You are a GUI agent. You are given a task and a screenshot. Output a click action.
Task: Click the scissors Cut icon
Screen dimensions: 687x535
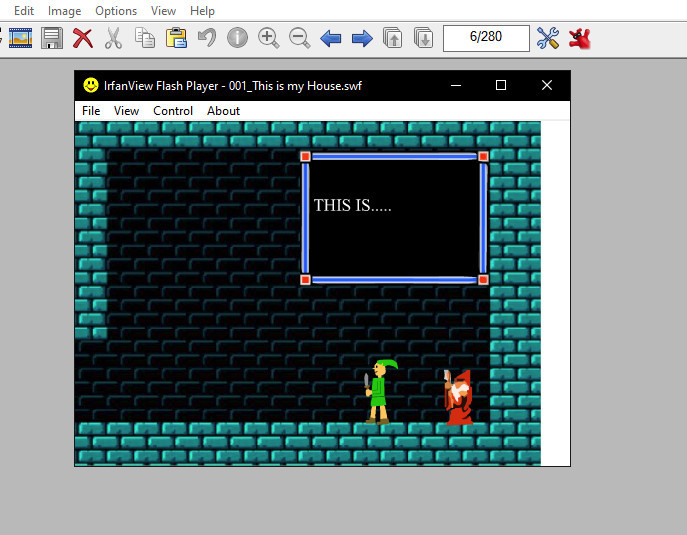click(113, 38)
